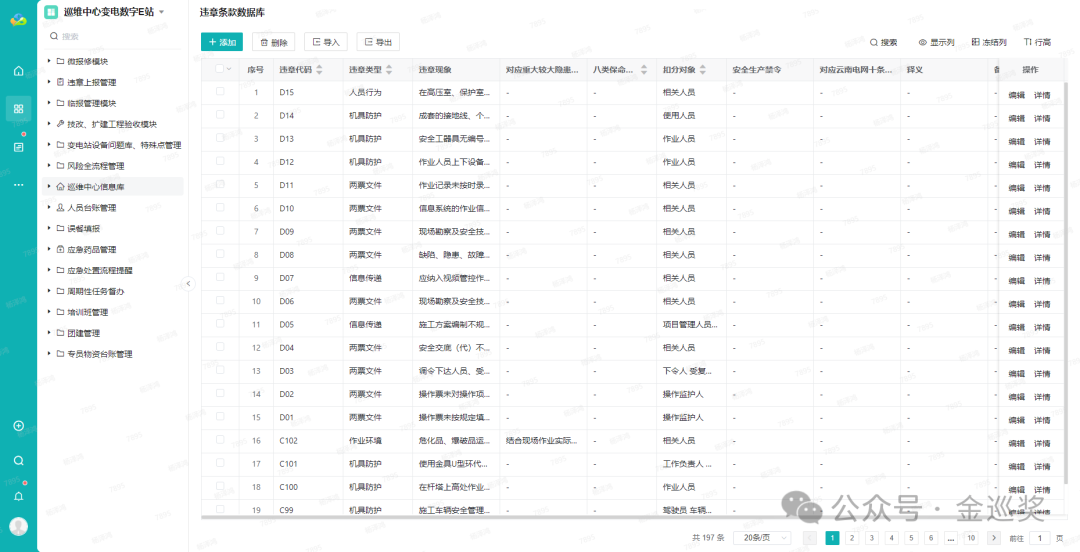Screen dimensions: 1080x552
Task: Click the 导出 button
Action: [378, 42]
